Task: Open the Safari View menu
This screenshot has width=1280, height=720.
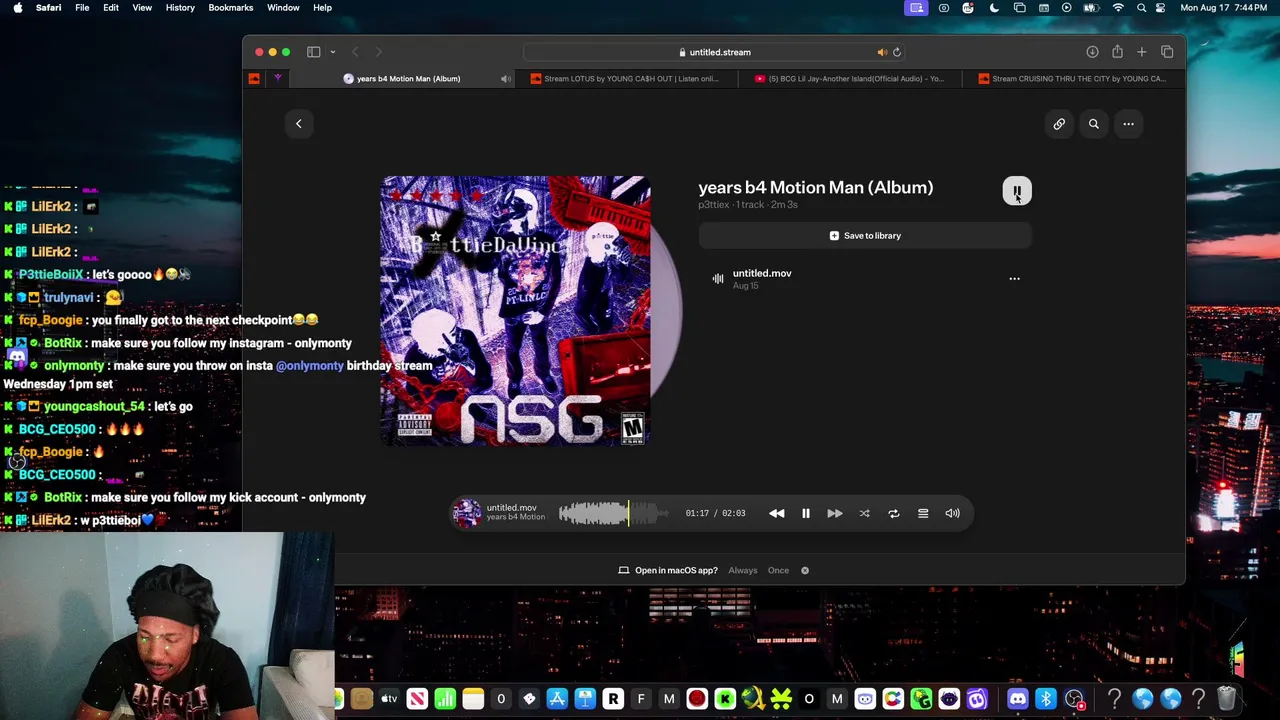Action: (142, 8)
